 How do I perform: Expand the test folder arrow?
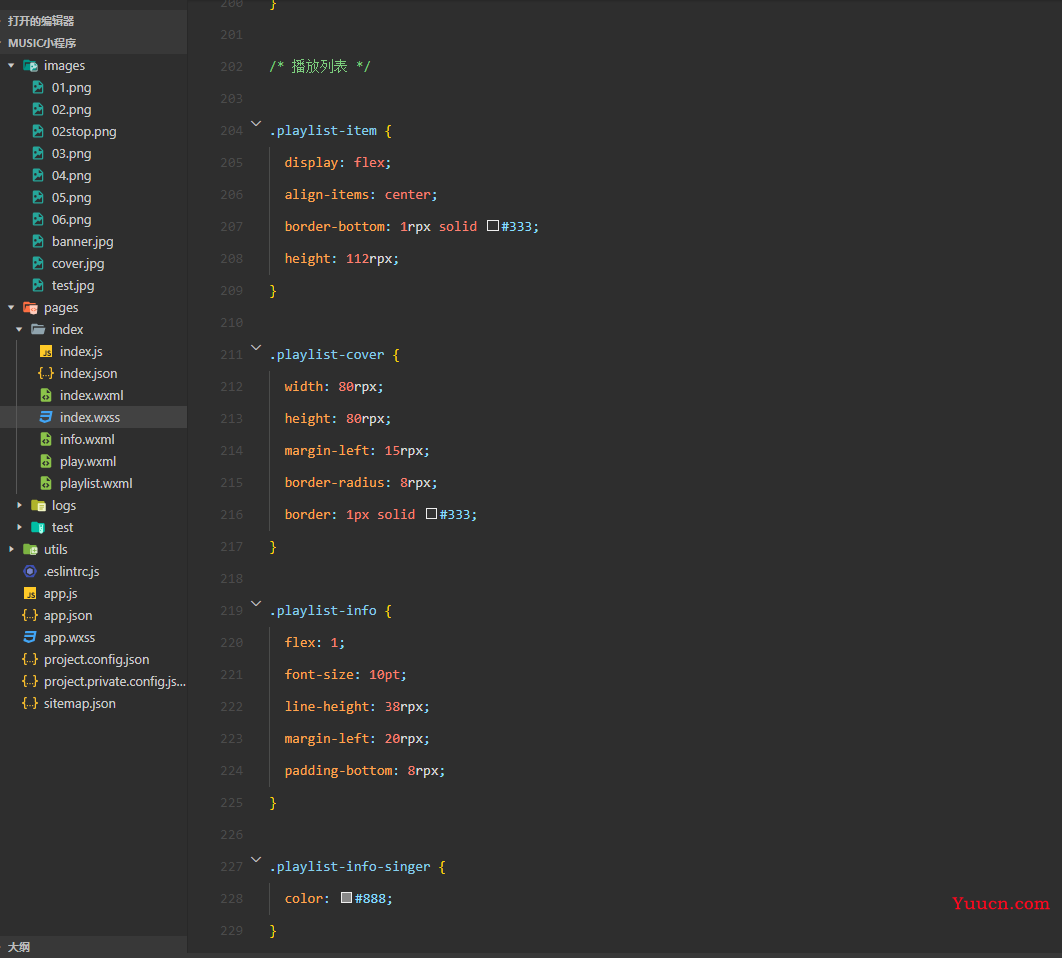(20, 527)
